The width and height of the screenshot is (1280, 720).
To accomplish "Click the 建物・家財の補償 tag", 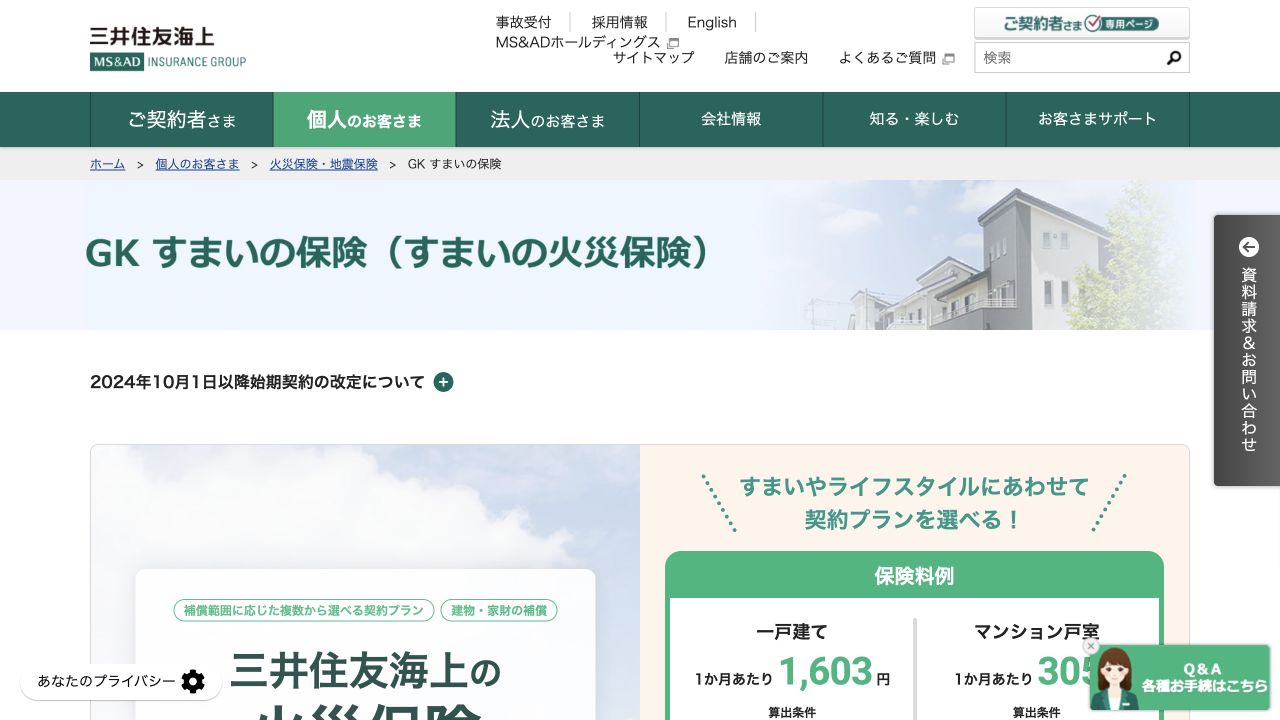I will (x=499, y=610).
